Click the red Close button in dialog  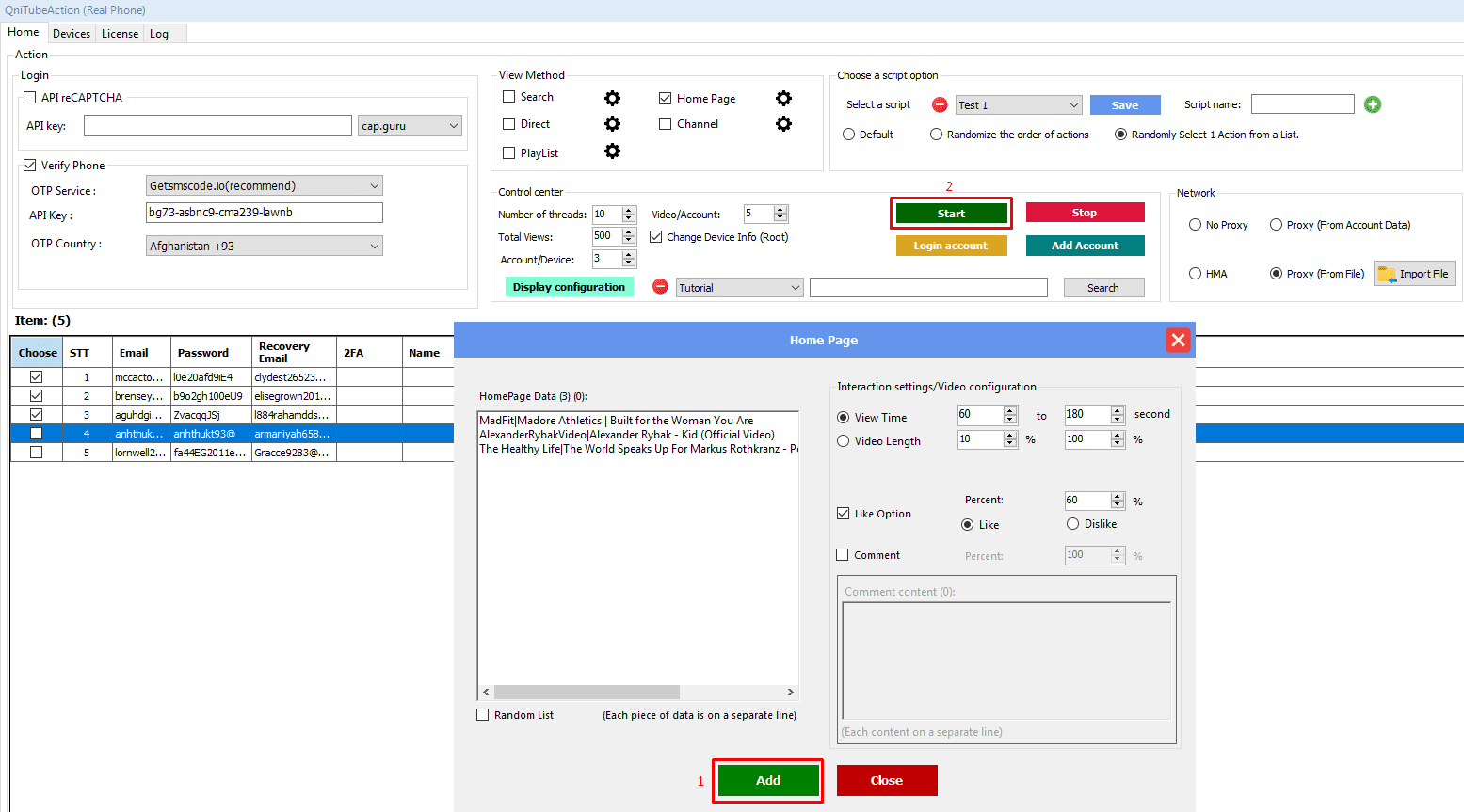pyautogui.click(x=887, y=780)
